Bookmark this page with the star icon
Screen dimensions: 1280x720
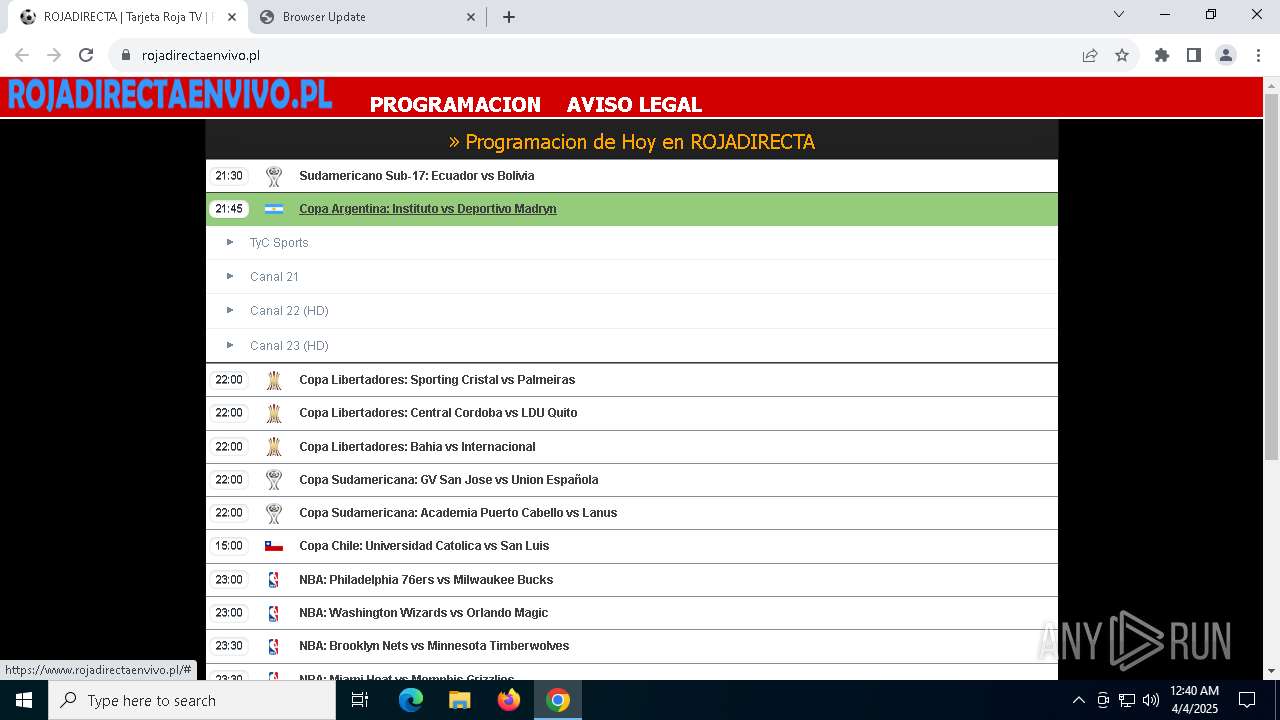(1122, 56)
